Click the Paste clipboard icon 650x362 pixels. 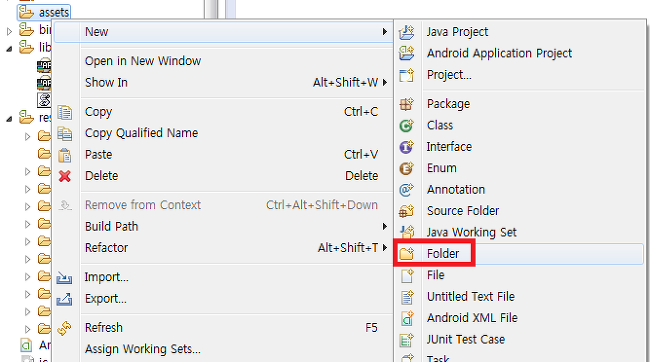coord(65,155)
